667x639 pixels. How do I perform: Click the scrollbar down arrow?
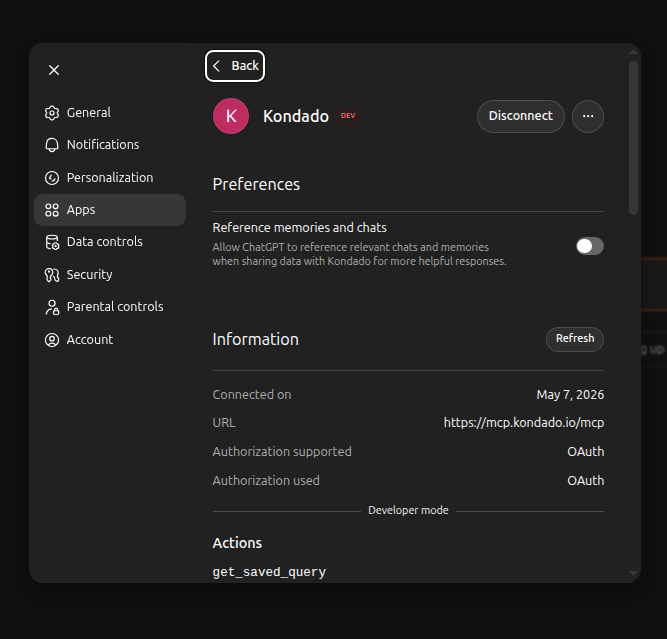click(633, 574)
